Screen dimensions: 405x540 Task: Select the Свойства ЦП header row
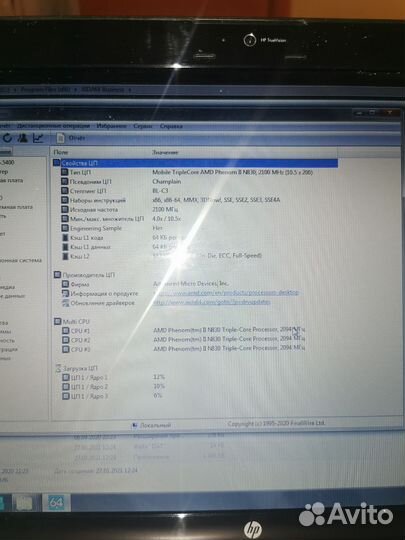point(195,163)
